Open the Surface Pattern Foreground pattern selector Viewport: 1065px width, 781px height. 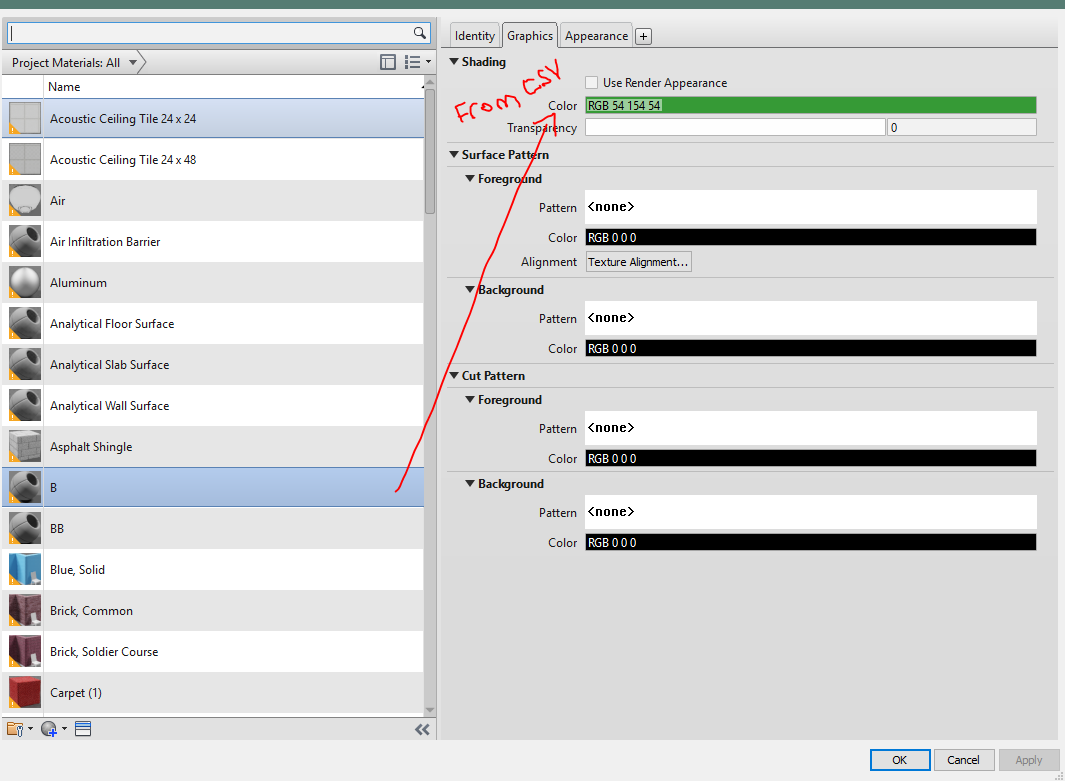(812, 207)
